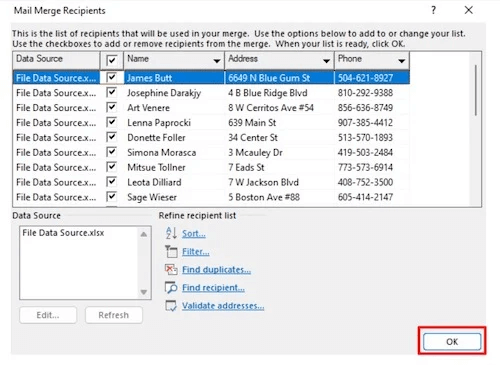The image size is (500, 365).
Task: Open the Find recipient... link
Action: [x=213, y=288]
